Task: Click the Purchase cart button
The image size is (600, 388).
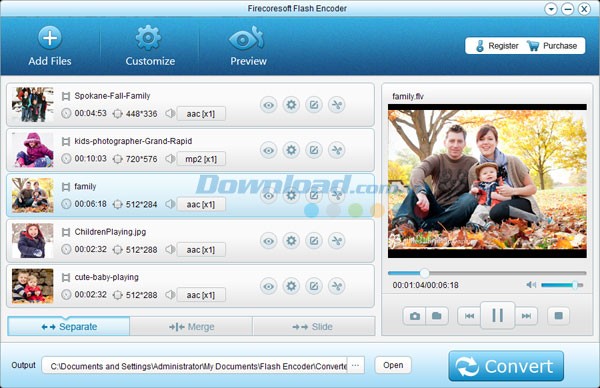Action: pos(552,46)
